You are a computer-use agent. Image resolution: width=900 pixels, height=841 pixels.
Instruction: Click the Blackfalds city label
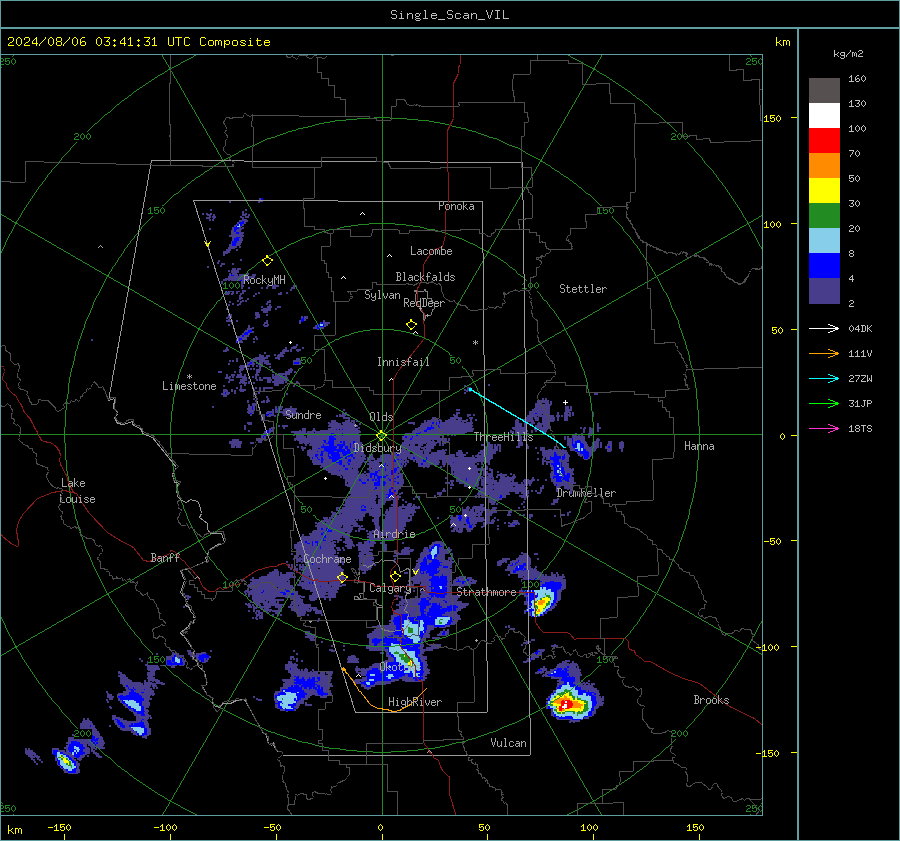(x=425, y=277)
